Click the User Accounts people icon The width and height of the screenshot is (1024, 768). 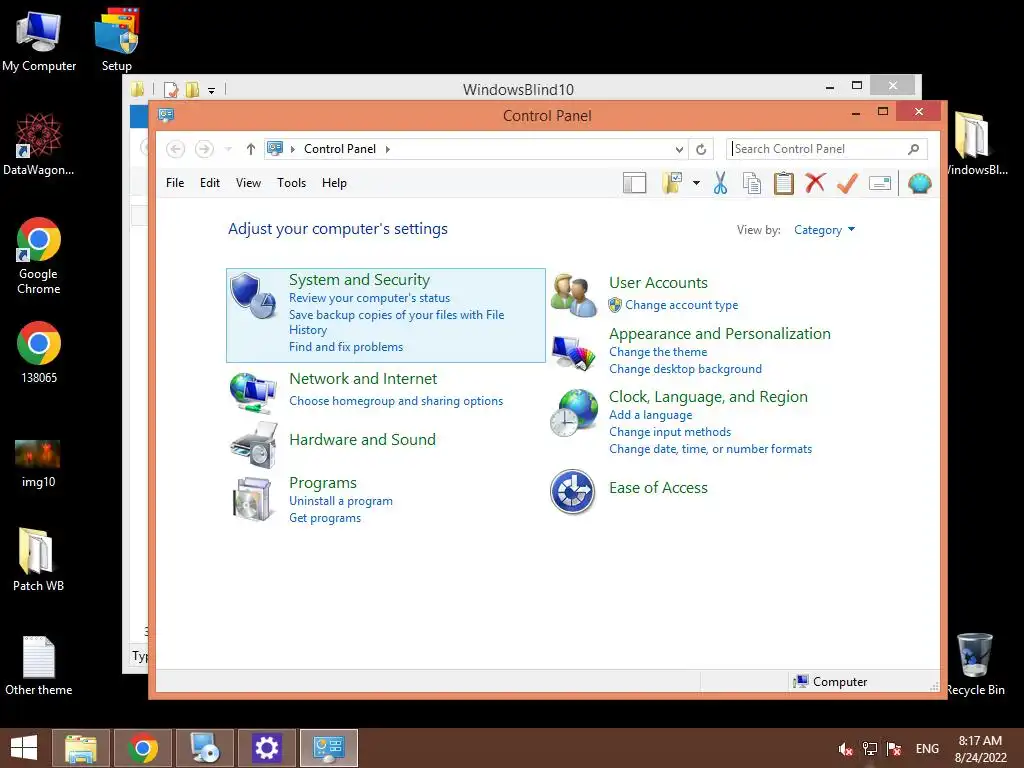click(x=573, y=295)
